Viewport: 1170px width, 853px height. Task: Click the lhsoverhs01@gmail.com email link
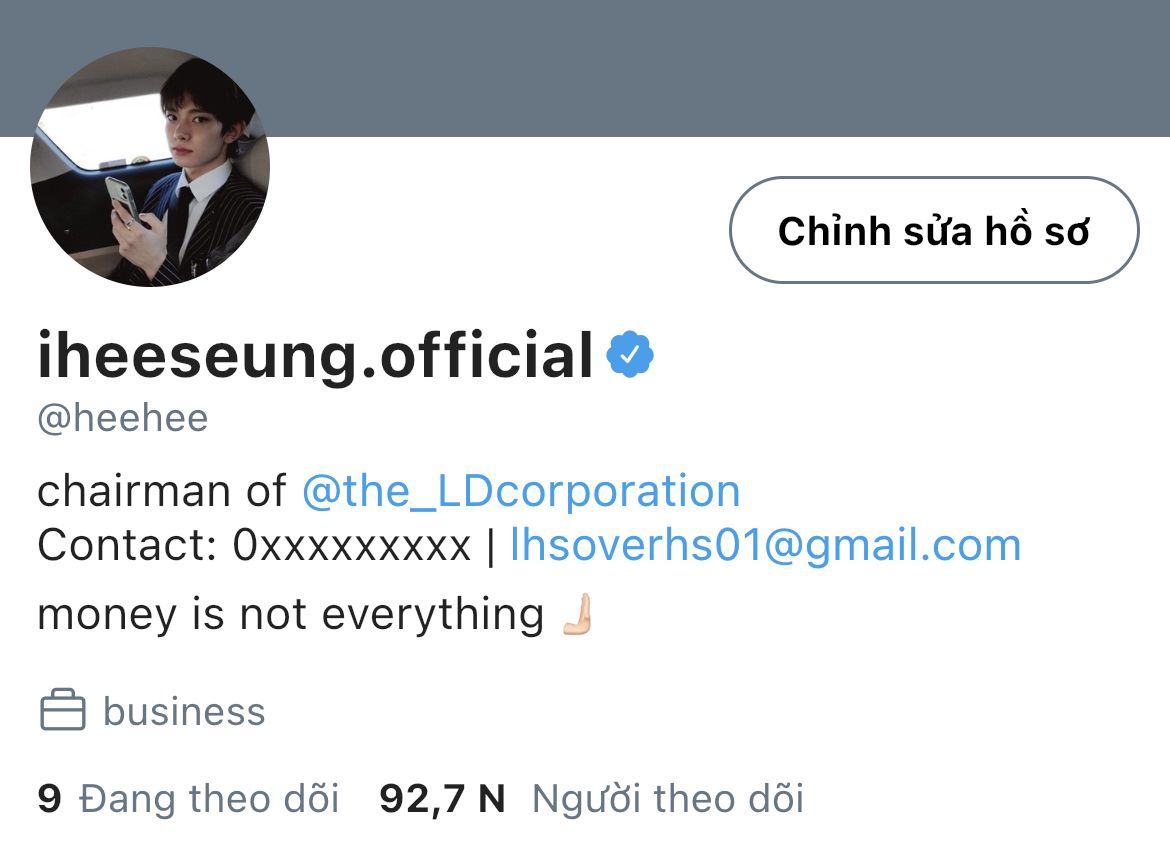(x=766, y=545)
